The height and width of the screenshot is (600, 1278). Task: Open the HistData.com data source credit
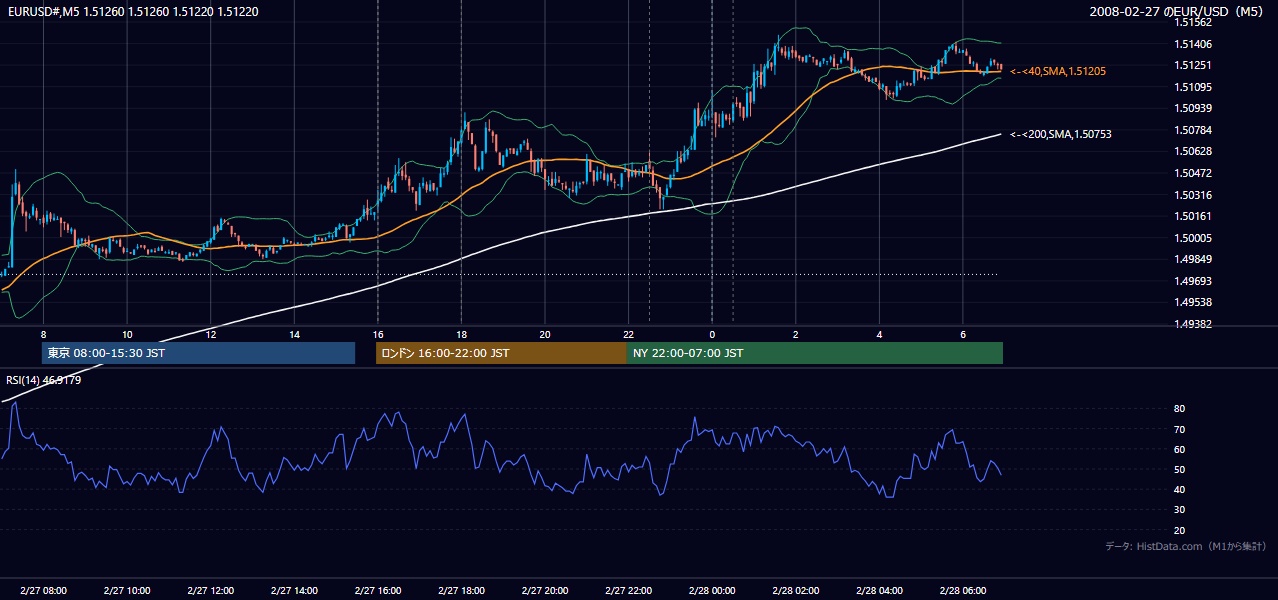1186,546
